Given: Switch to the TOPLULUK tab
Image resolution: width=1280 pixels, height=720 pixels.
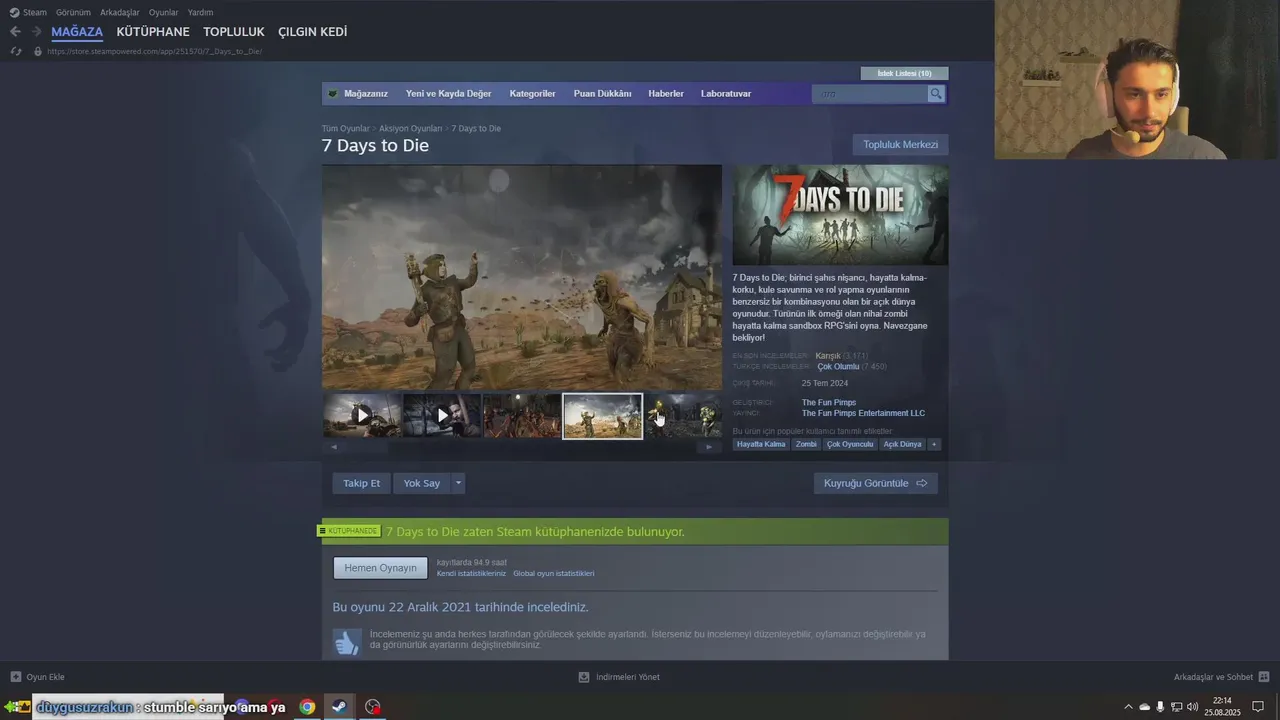Looking at the screenshot, I should (x=234, y=32).
